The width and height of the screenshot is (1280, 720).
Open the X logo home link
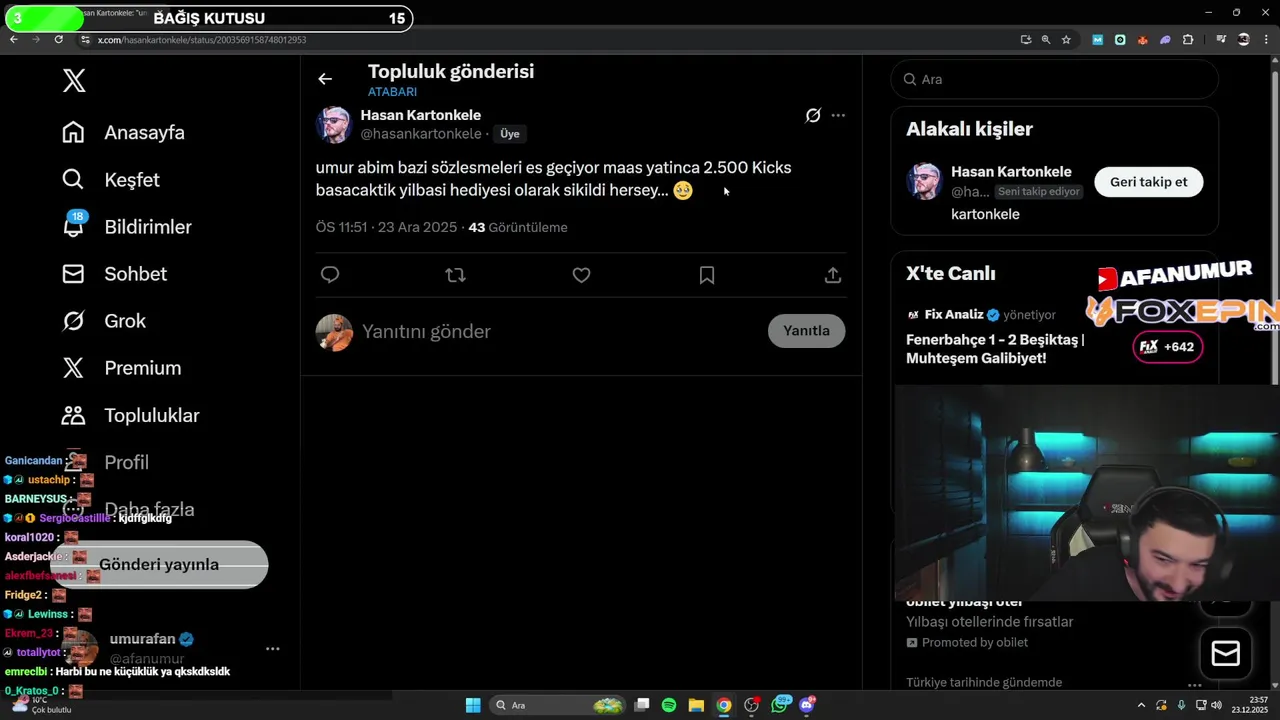click(74, 81)
